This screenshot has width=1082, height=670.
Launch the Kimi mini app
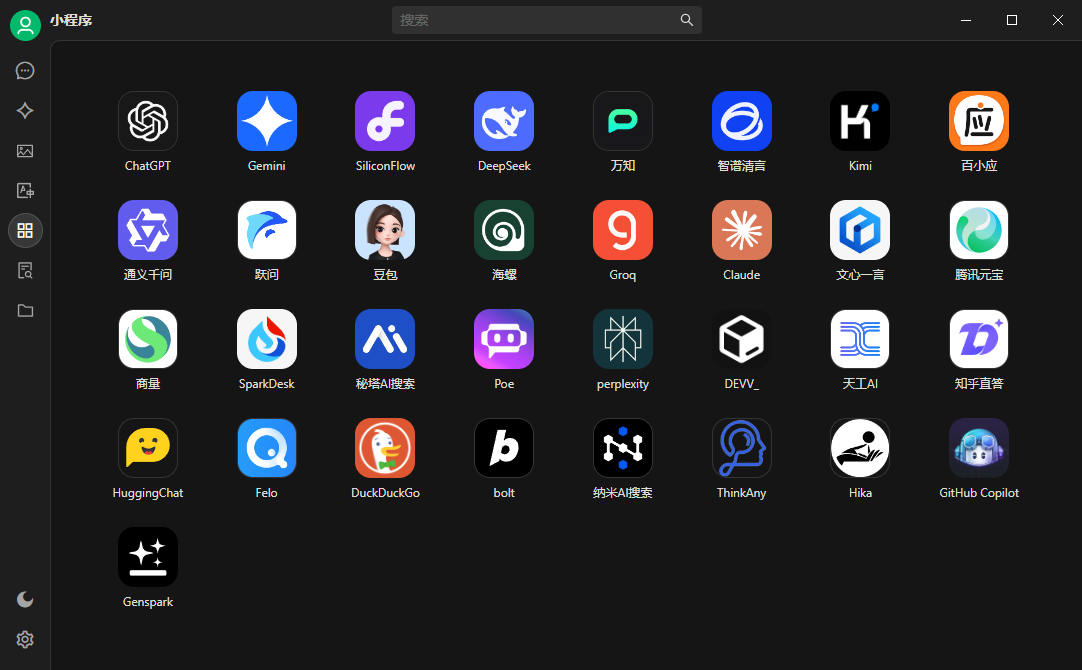tap(860, 121)
